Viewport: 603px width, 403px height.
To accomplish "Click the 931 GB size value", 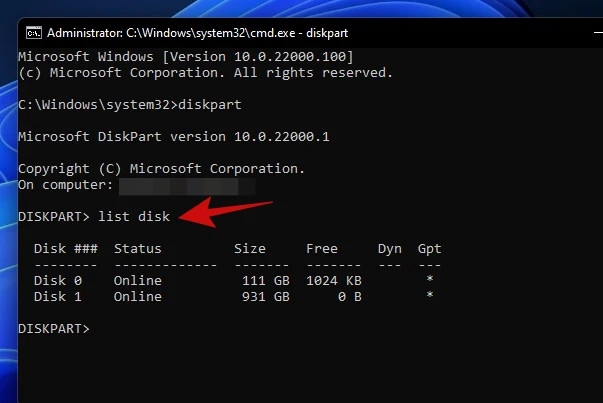I will click(266, 297).
